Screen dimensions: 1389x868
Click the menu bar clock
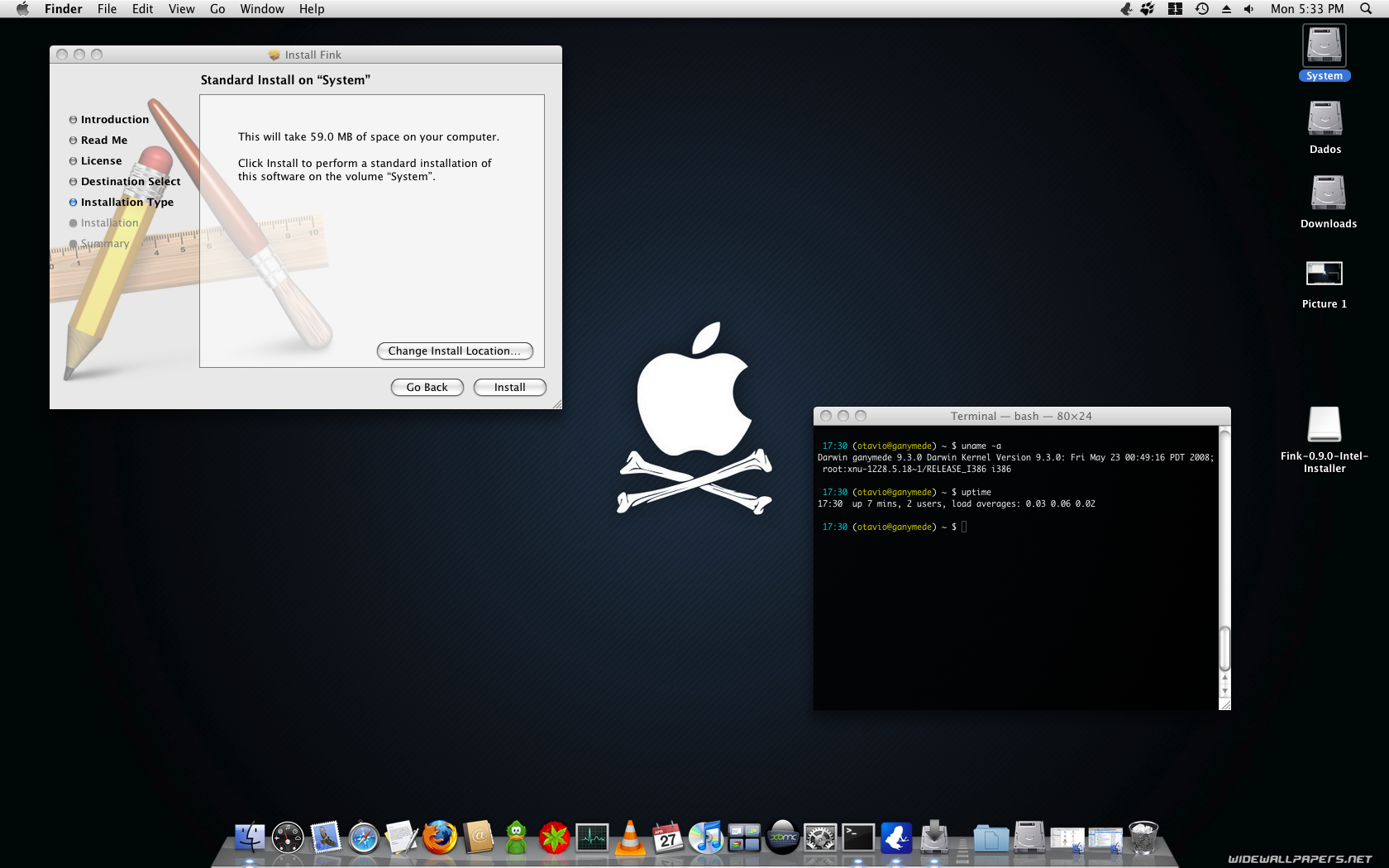click(x=1307, y=9)
